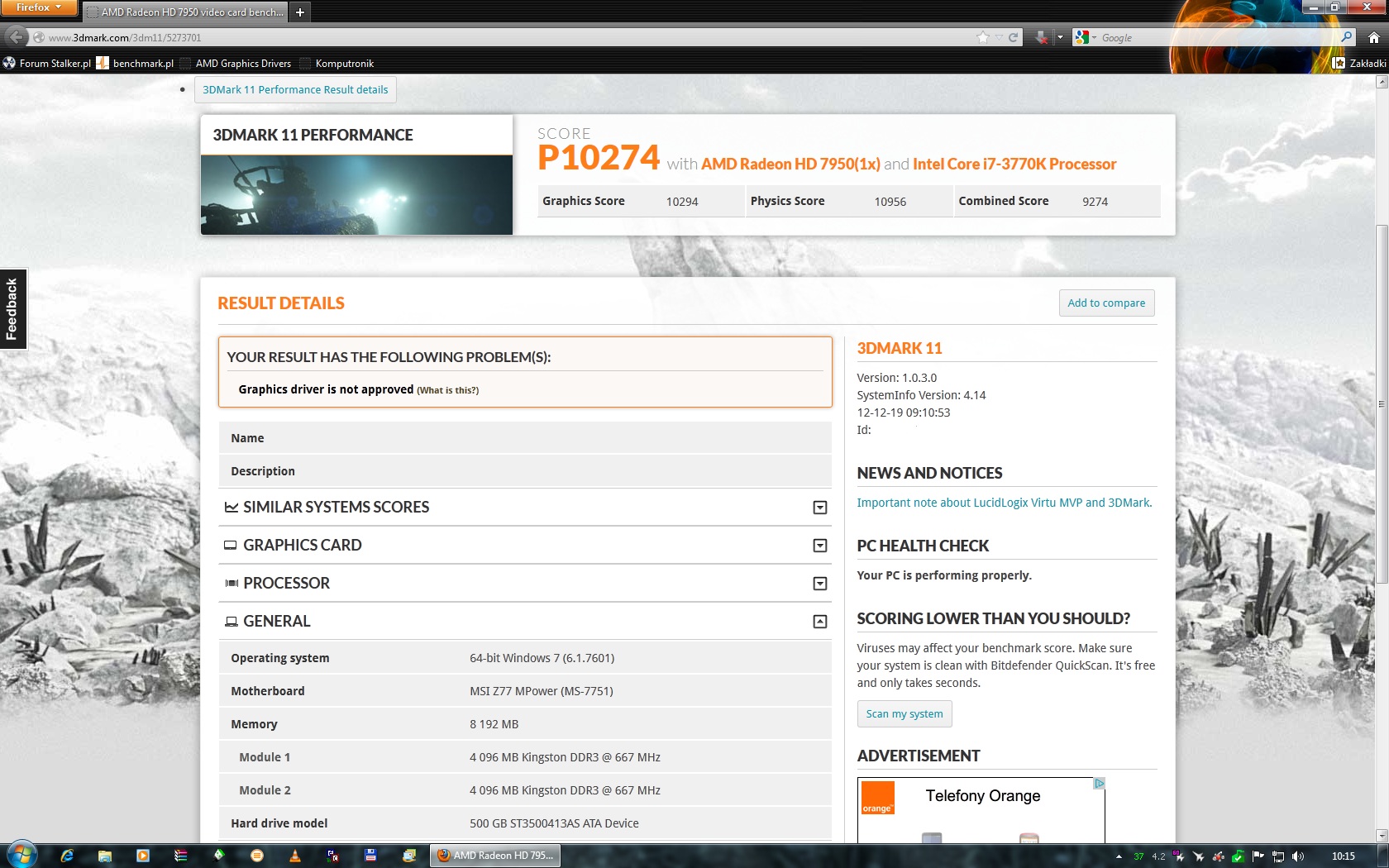Click the 64-bit Windows 7 (6.1.7601) value
The height and width of the screenshot is (868, 1389).
[x=542, y=658]
